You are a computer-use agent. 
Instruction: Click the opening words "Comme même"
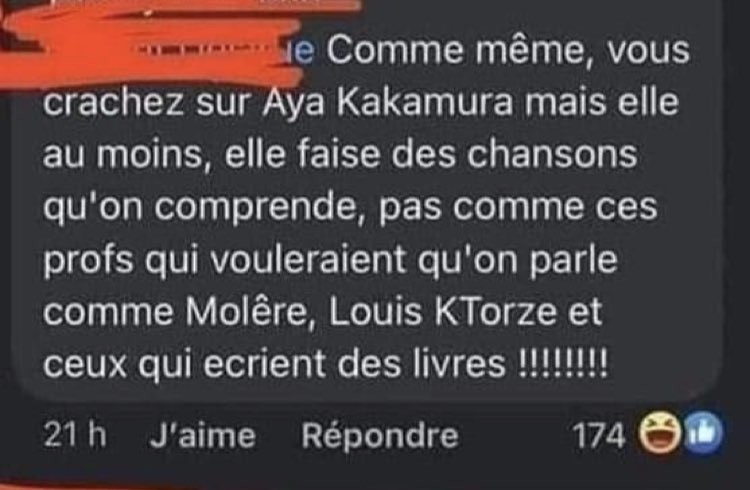(x=455, y=51)
